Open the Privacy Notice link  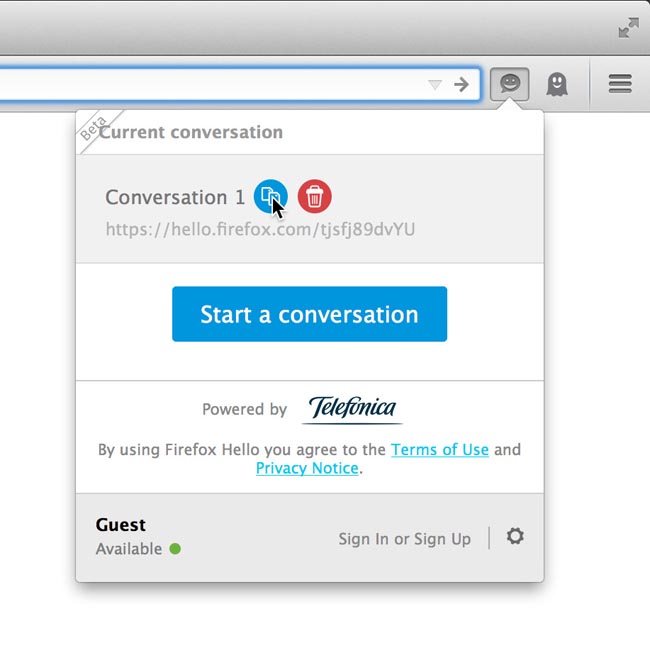(x=307, y=468)
